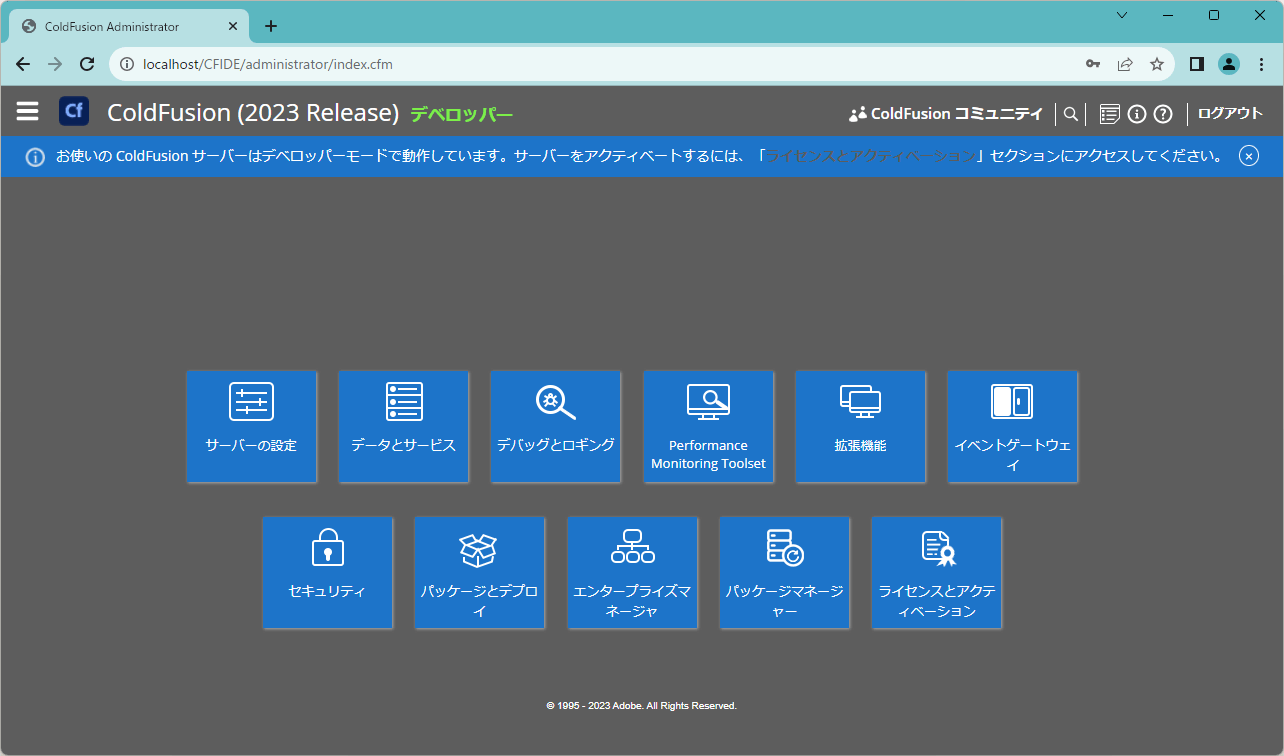Open saved passwords key icon
The image size is (1284, 756).
click(x=1093, y=64)
